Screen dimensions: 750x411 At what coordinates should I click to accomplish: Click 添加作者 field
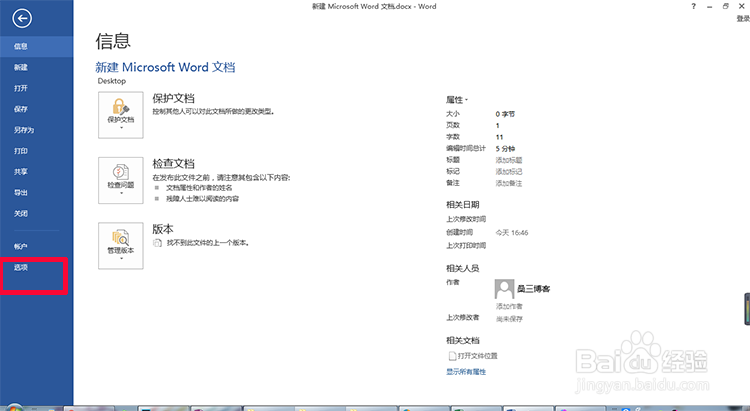[x=509, y=306]
